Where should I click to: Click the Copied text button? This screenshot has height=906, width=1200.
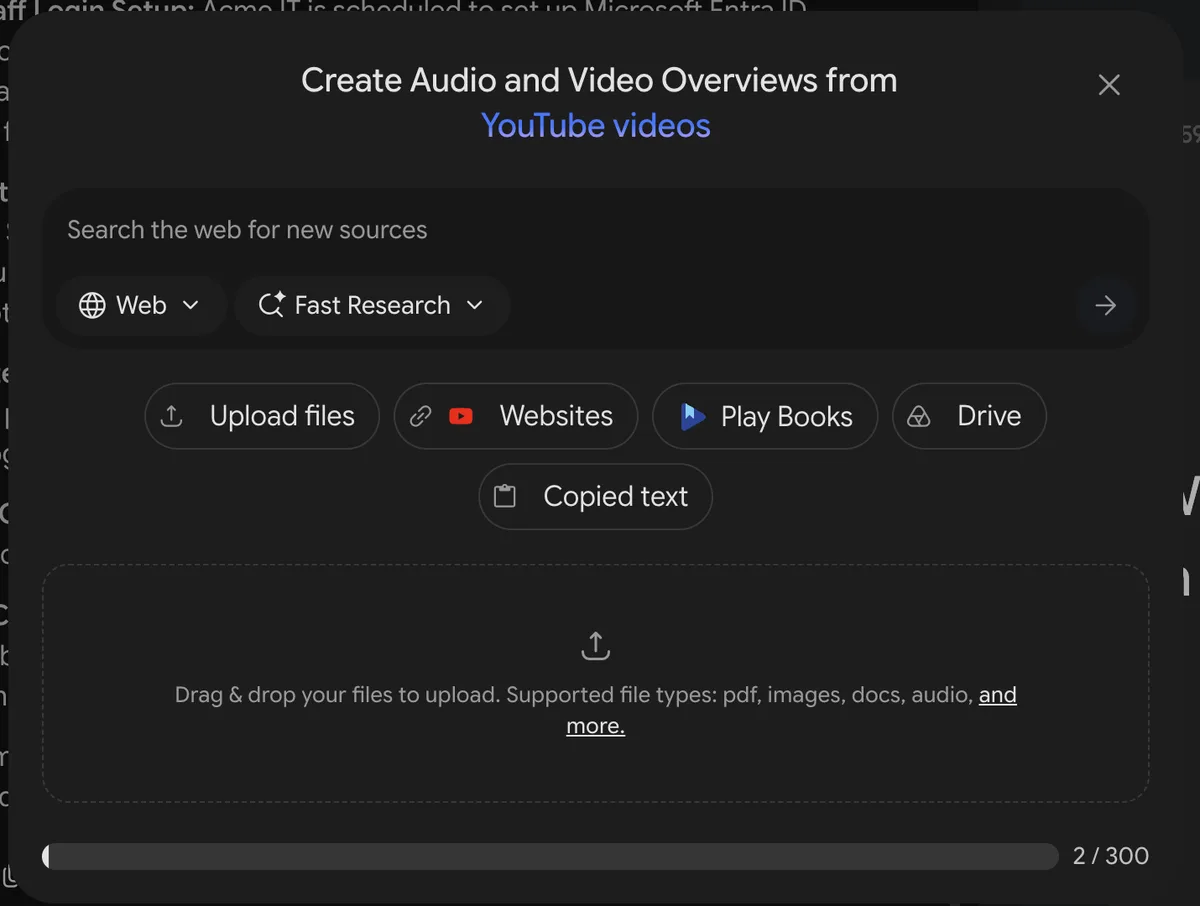595,496
